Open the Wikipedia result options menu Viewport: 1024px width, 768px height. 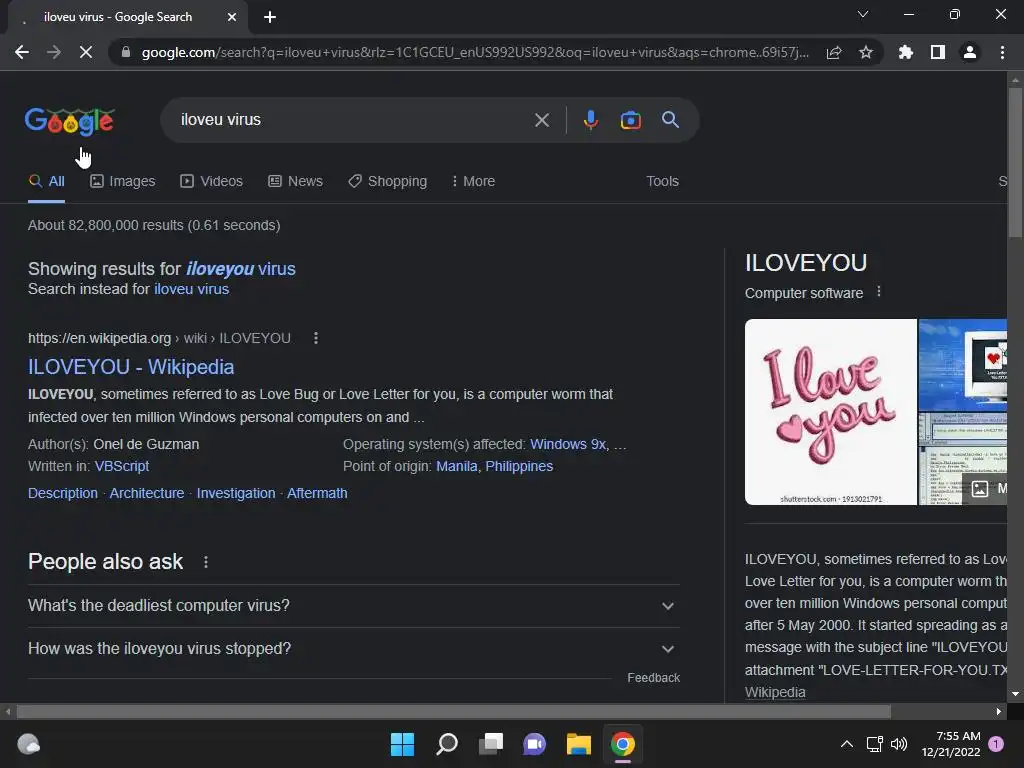point(315,338)
